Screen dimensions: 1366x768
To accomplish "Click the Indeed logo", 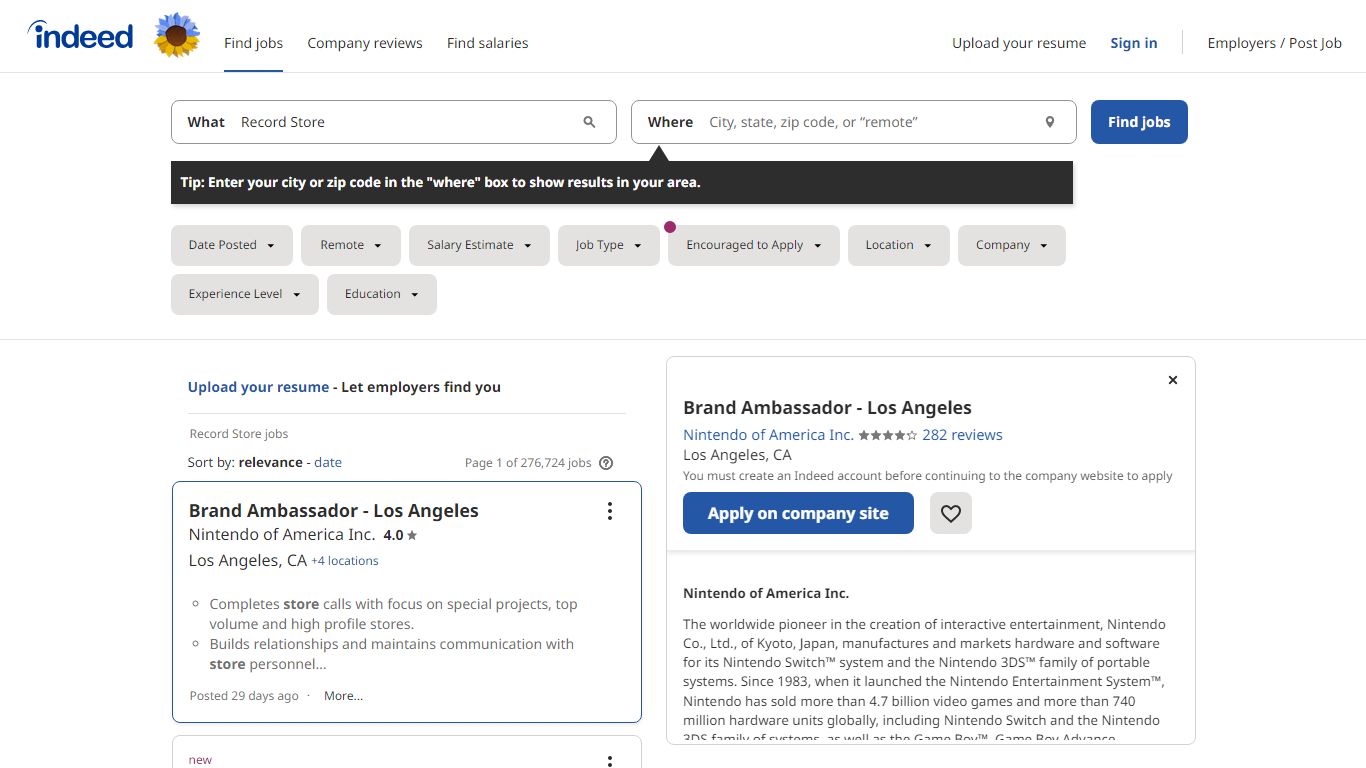I will [80, 36].
